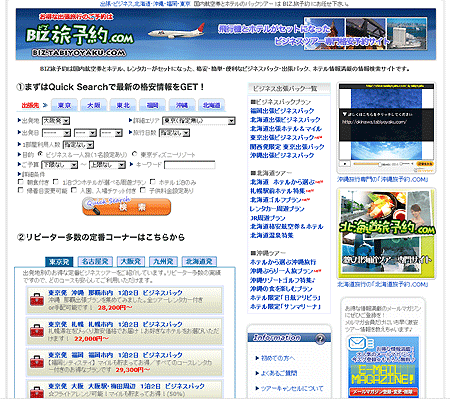Open the レンタカー周遊プラン link
Viewport: 450px width, 399px height.
[277, 209]
